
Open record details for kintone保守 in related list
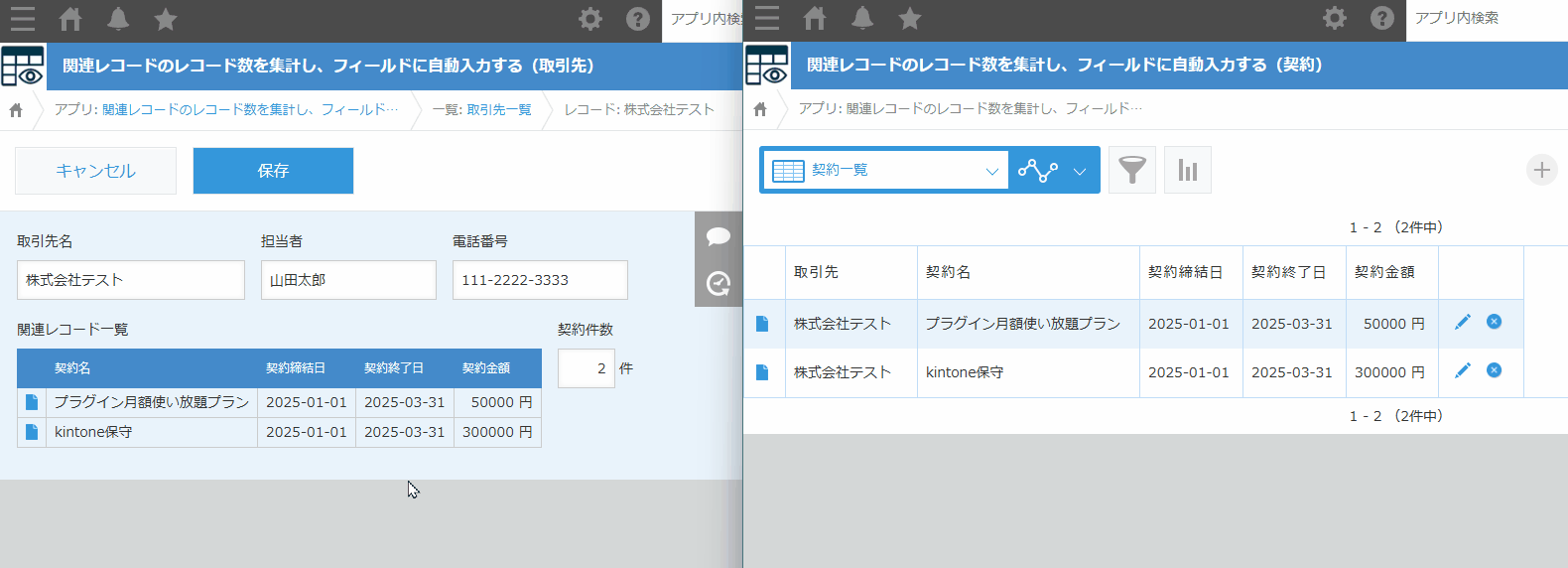point(32,432)
